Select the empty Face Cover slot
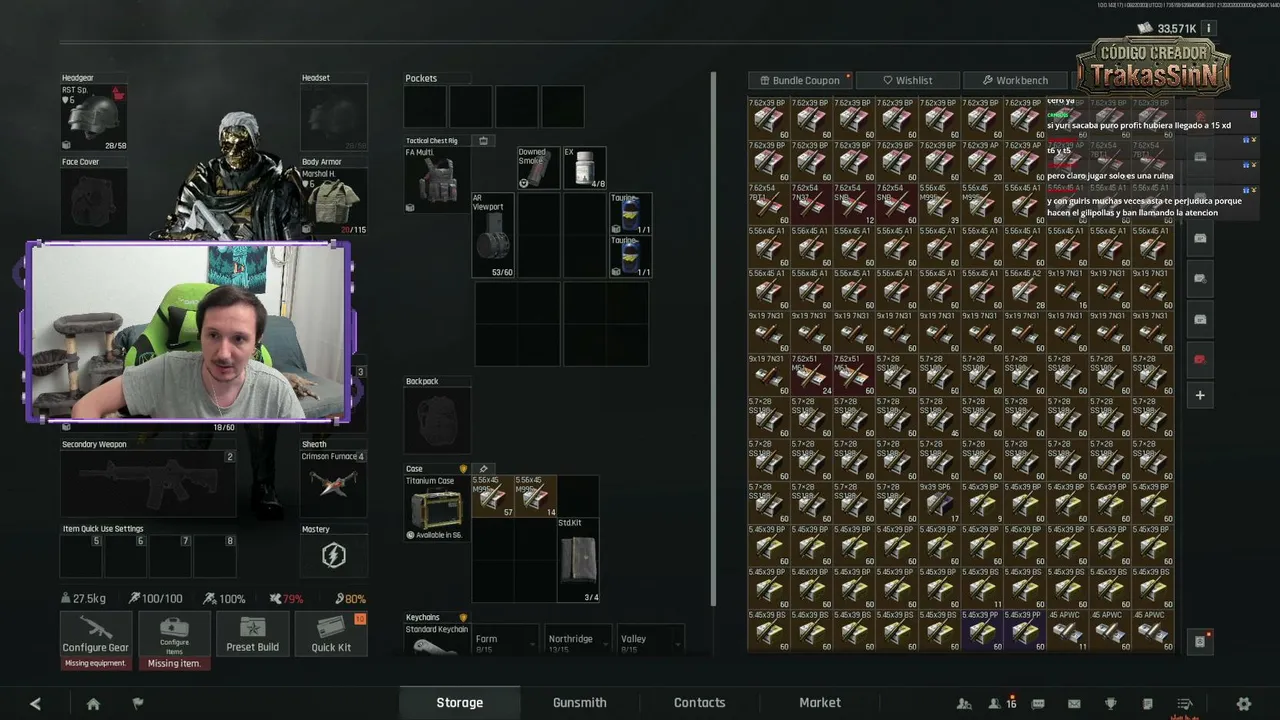Viewport: 1280px width, 720px height. (94, 201)
